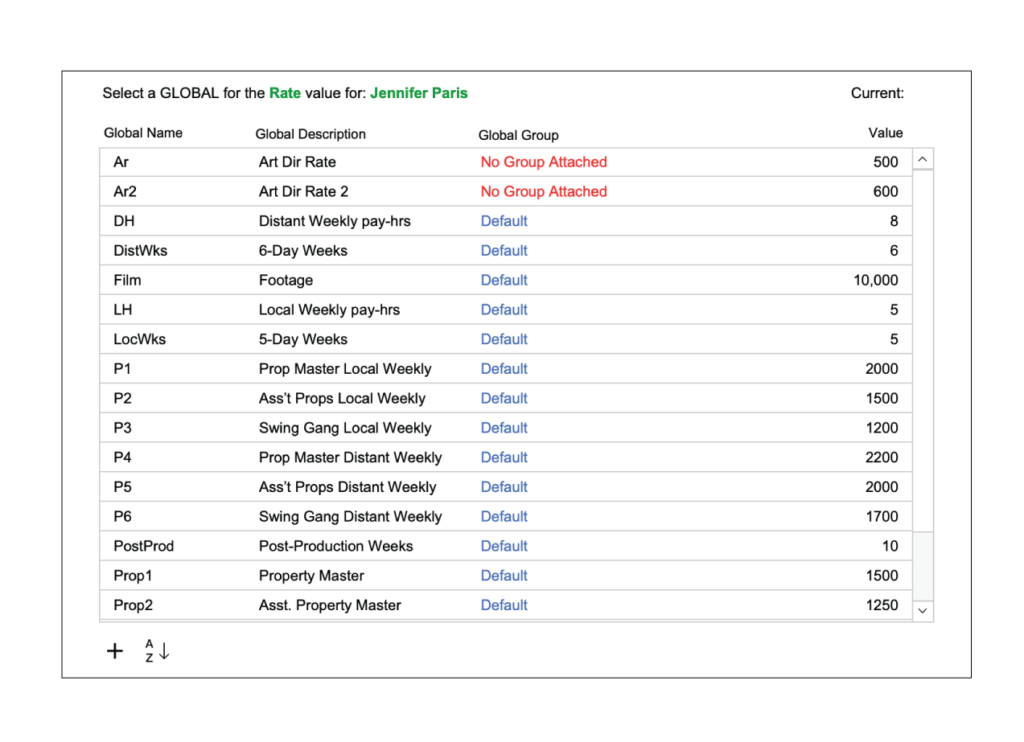Click the Footage description
The image size is (1024, 742).
click(x=285, y=281)
